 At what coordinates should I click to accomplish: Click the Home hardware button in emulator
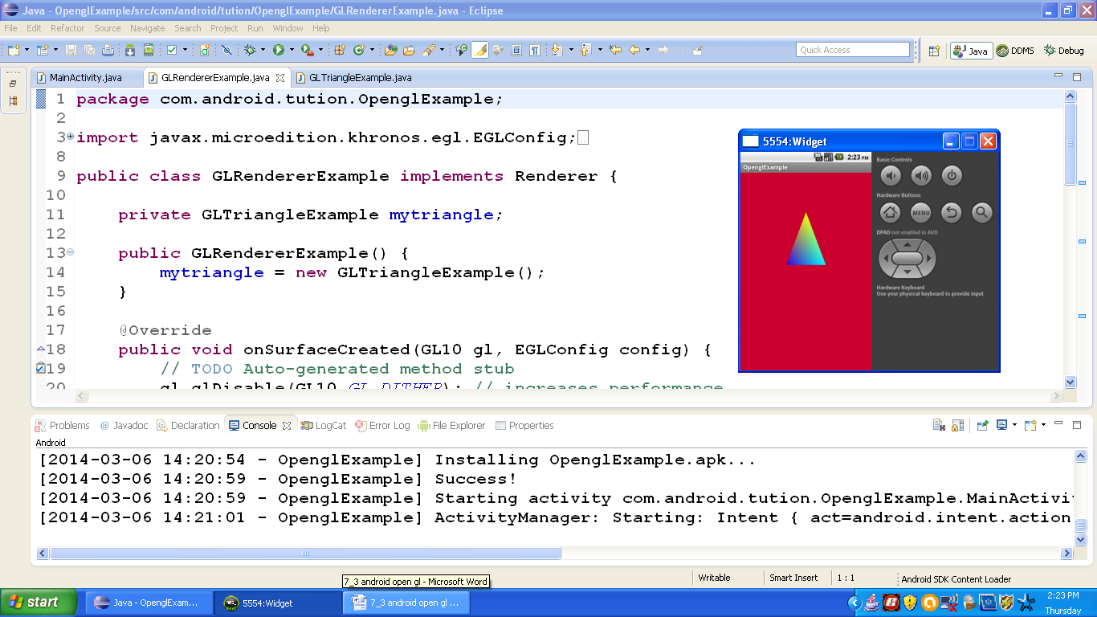pyautogui.click(x=890, y=213)
